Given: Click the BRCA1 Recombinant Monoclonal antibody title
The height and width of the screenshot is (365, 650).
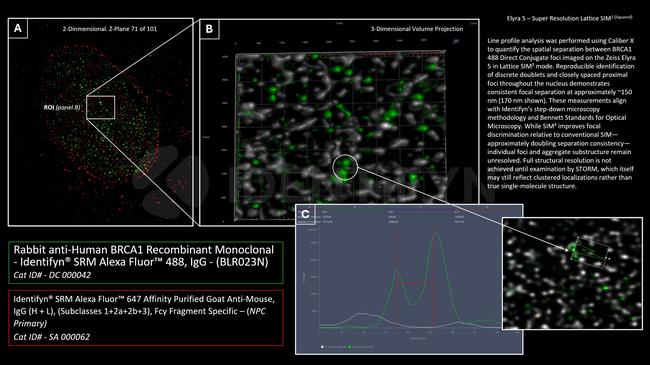Looking at the screenshot, I should coord(144,256).
